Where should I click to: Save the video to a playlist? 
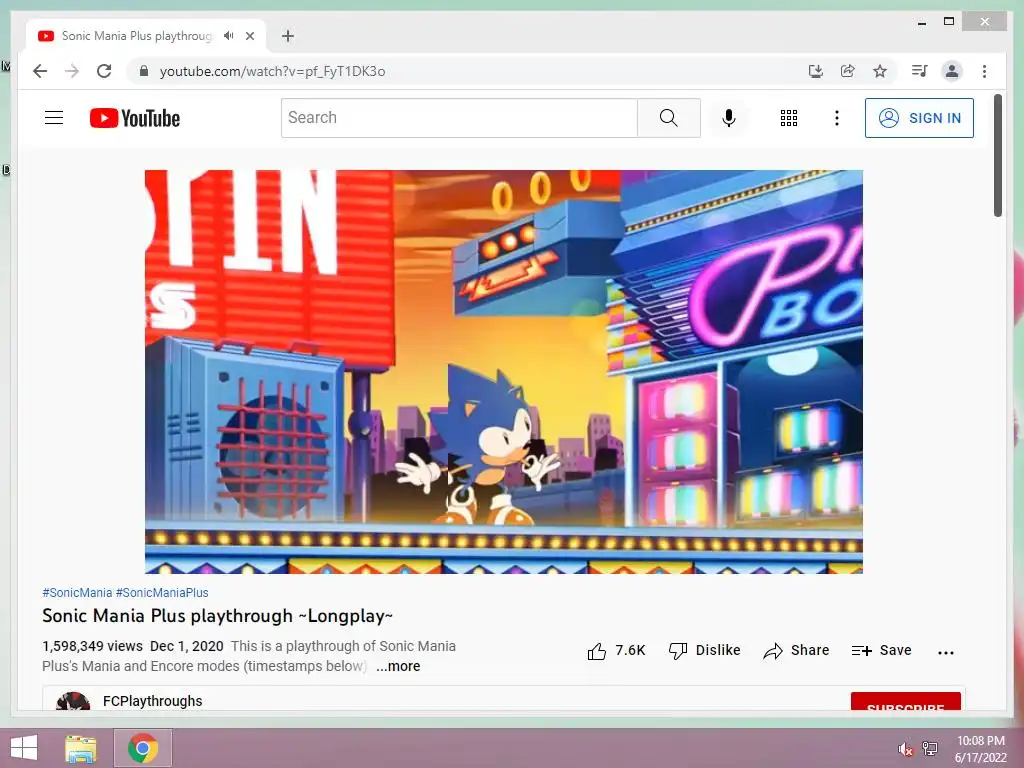[x=881, y=650]
